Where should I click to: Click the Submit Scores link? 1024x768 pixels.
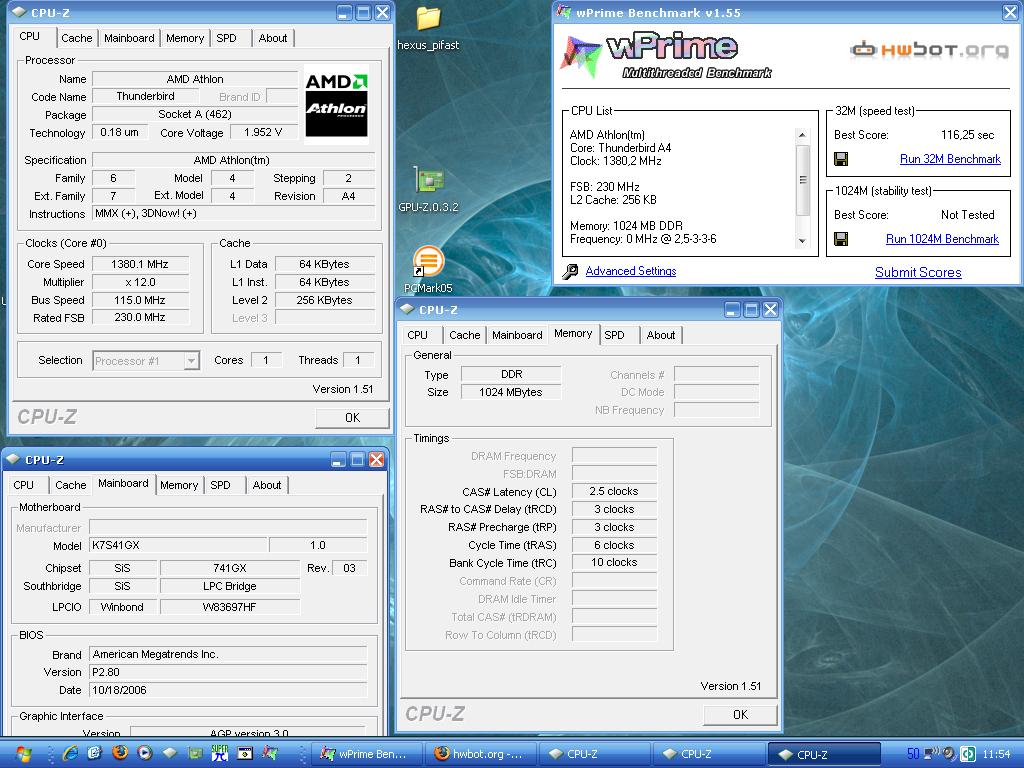(918, 272)
